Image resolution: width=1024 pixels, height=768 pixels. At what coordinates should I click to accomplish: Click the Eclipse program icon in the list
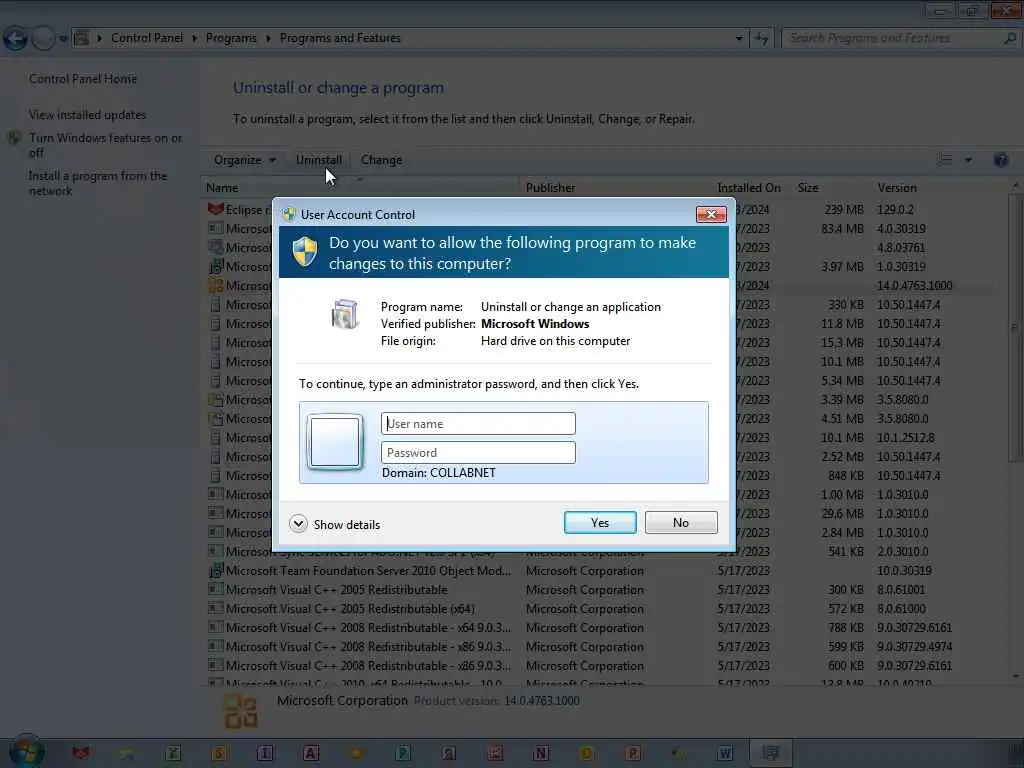pos(216,209)
